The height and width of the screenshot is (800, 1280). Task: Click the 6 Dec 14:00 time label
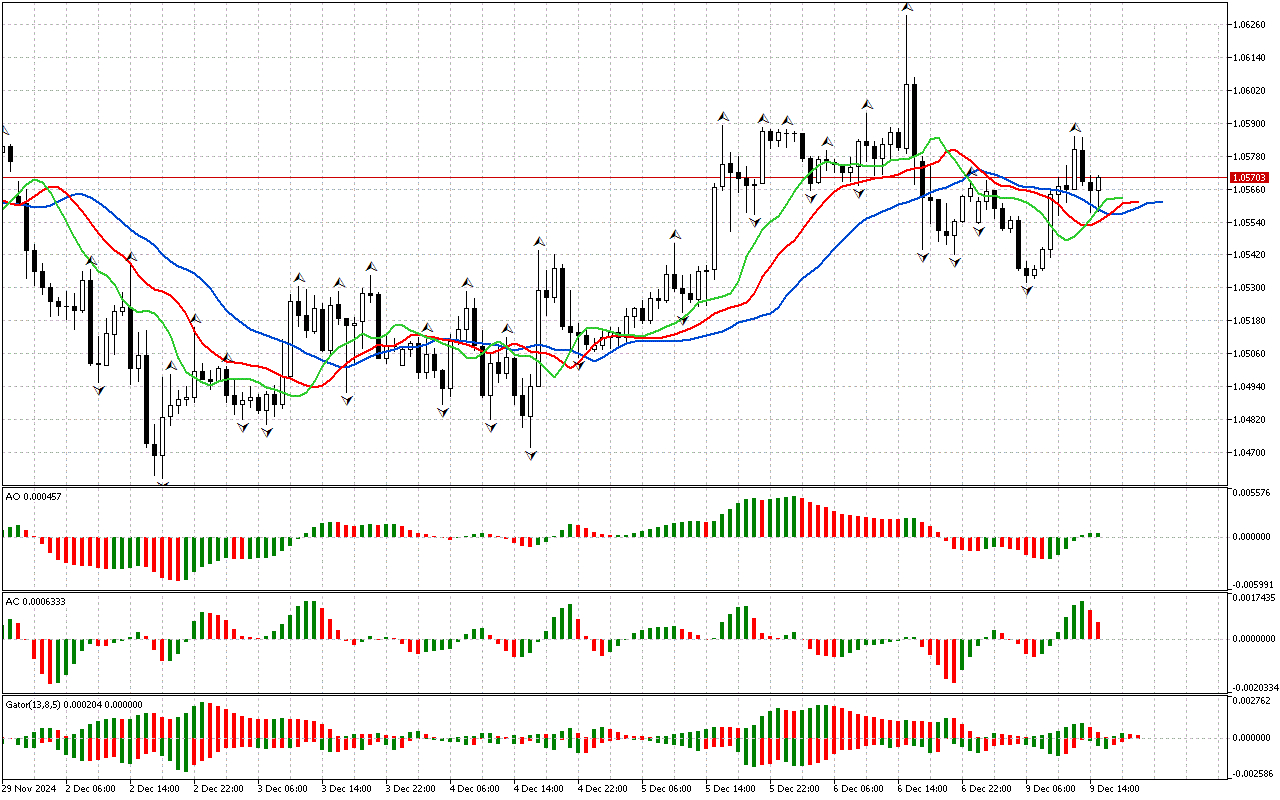923,789
